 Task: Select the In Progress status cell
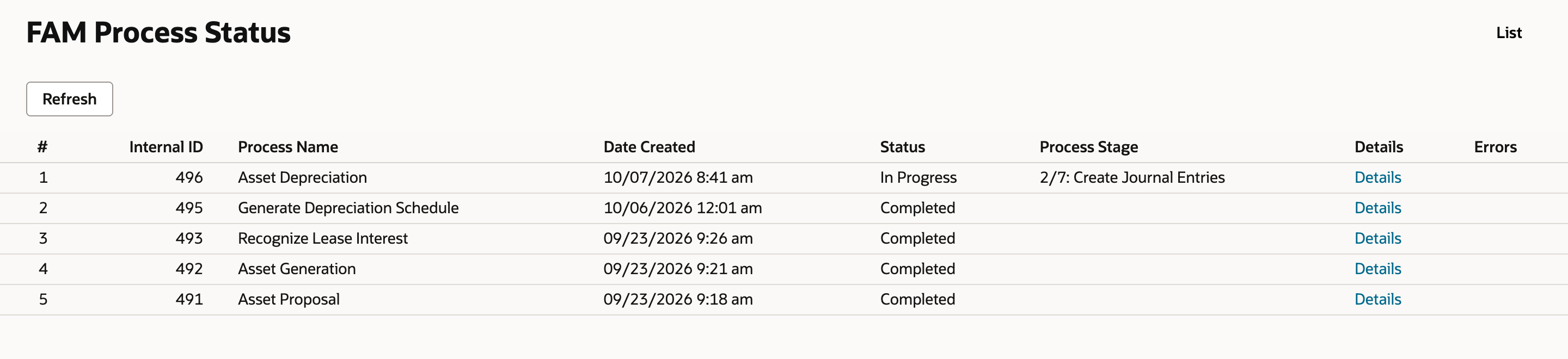tap(918, 177)
